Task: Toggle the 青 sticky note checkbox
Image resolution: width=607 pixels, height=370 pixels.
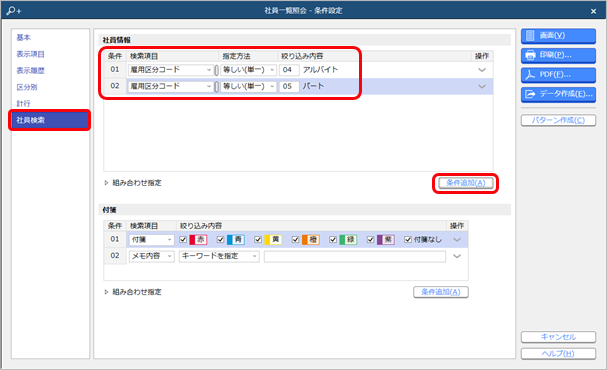Action: [x=221, y=240]
